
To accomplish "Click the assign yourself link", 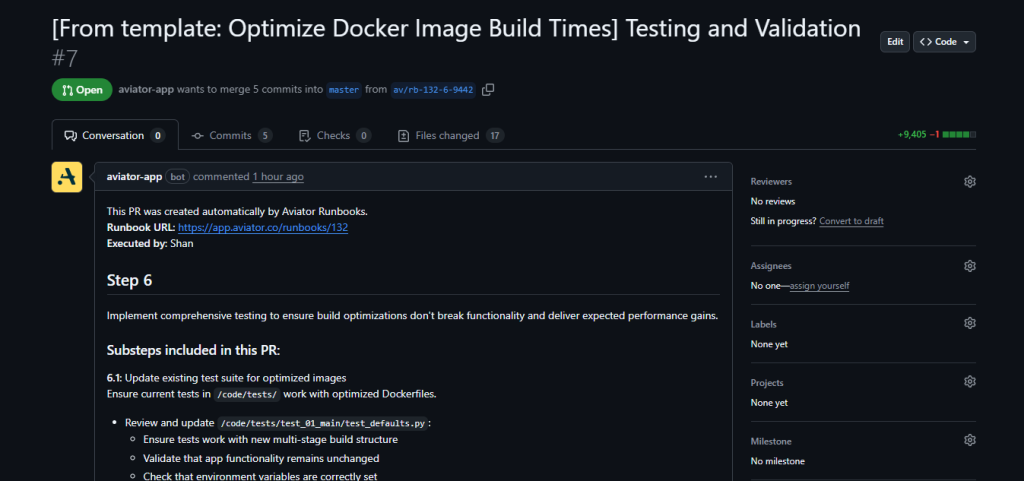I will (819, 286).
